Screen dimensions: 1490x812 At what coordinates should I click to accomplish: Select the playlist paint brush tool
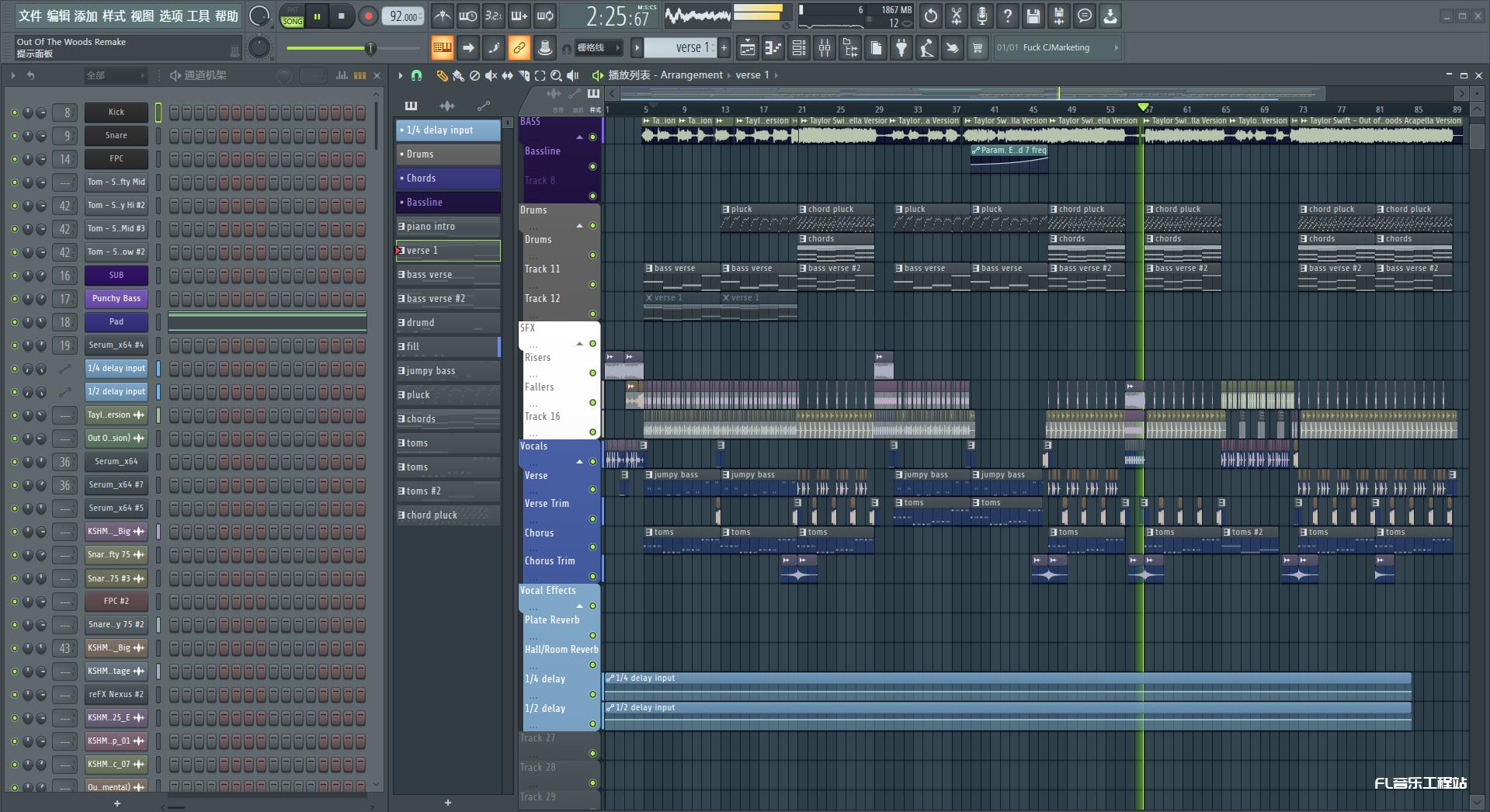[x=458, y=75]
